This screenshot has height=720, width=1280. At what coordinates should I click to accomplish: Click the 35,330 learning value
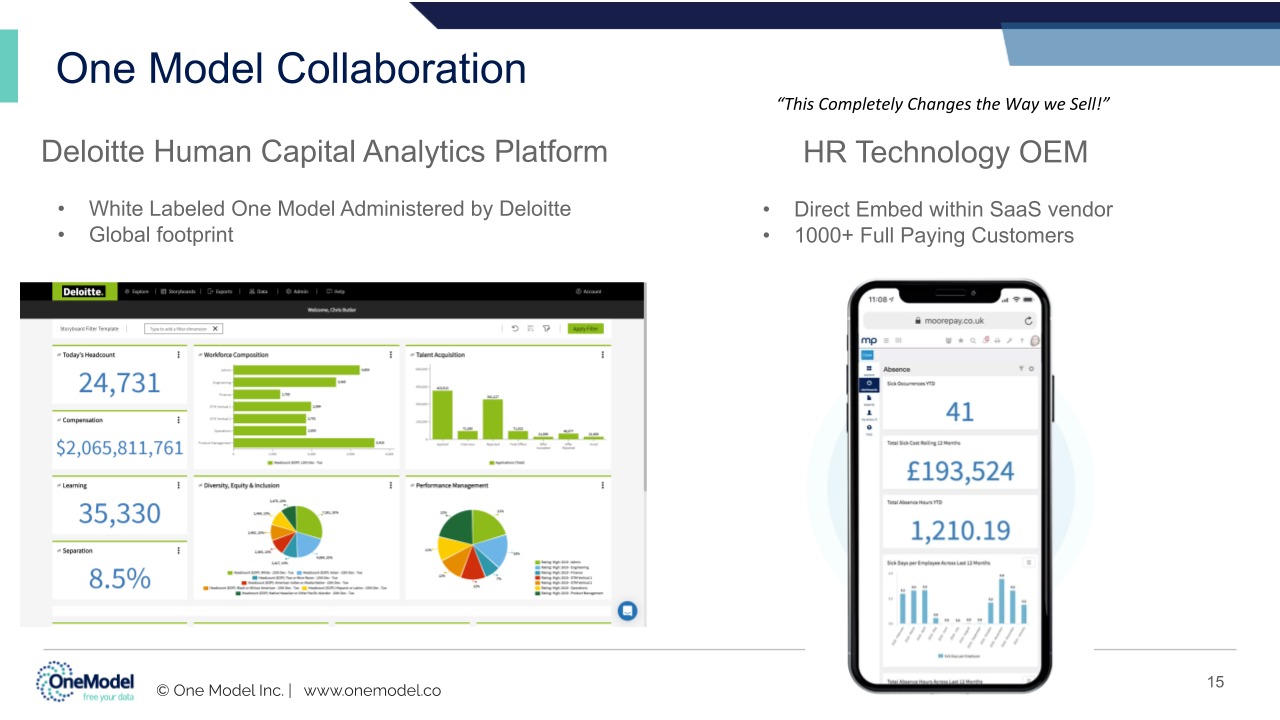point(119,513)
